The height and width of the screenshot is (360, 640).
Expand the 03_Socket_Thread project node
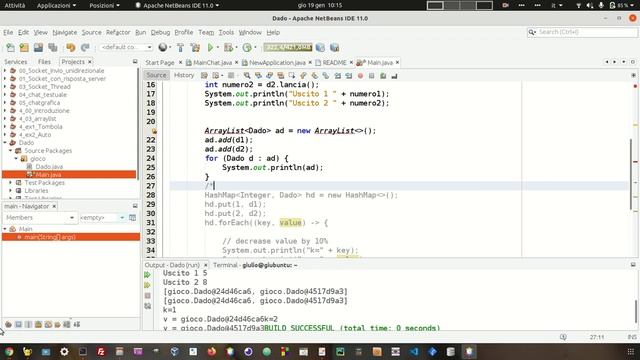coord(5,87)
